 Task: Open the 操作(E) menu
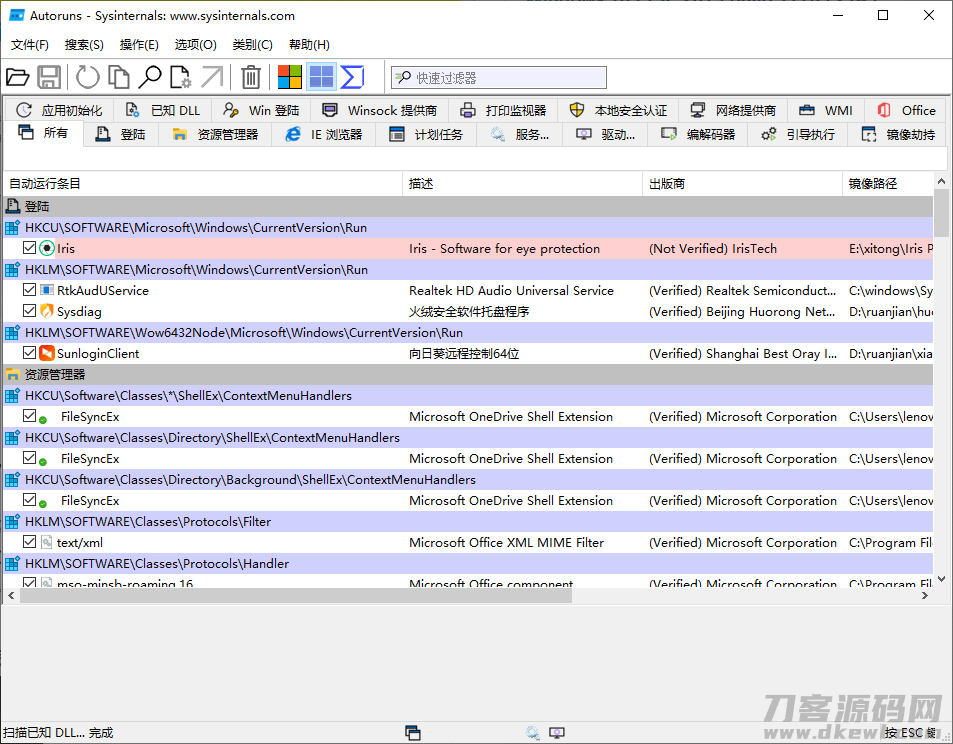pos(139,44)
